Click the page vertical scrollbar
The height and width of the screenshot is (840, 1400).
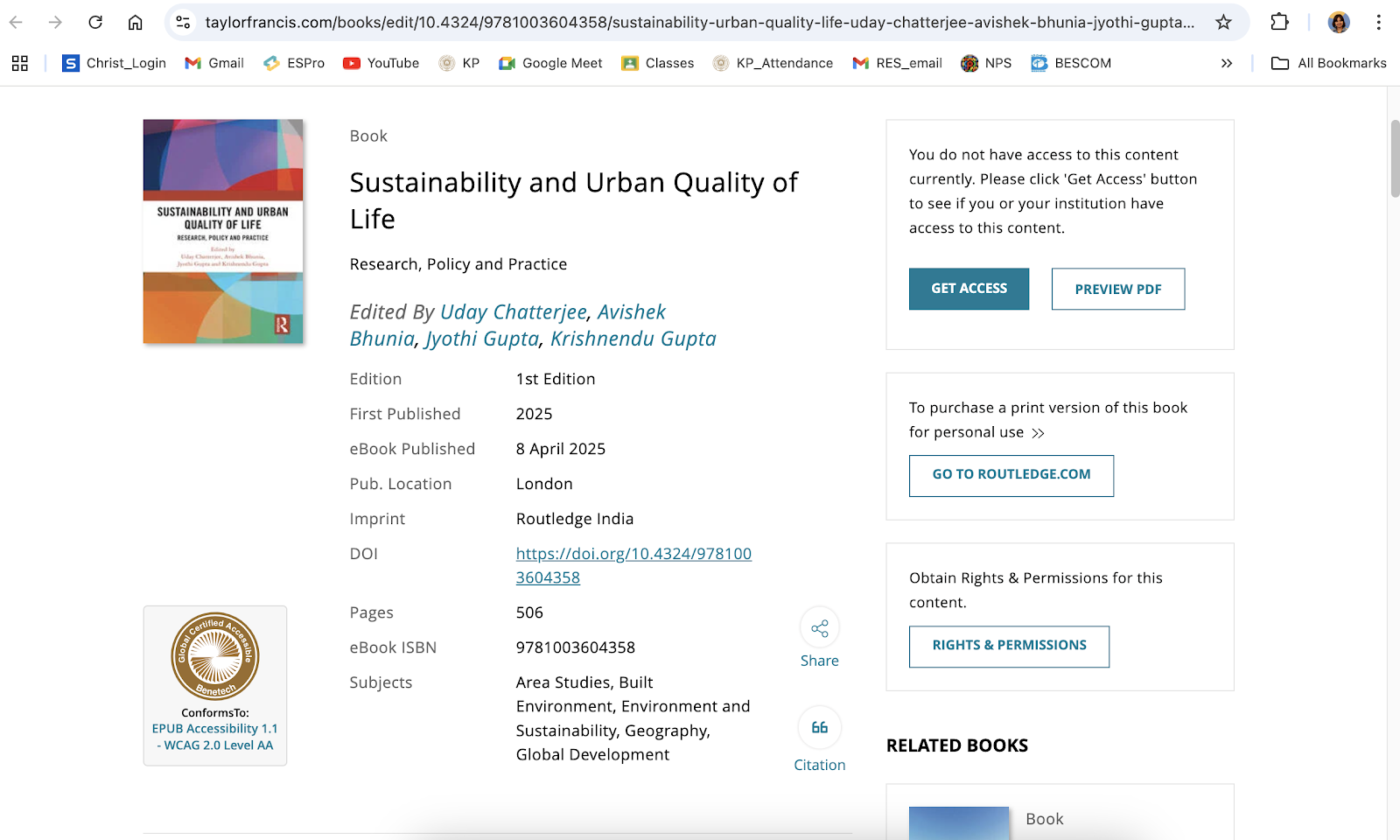pos(1394,159)
